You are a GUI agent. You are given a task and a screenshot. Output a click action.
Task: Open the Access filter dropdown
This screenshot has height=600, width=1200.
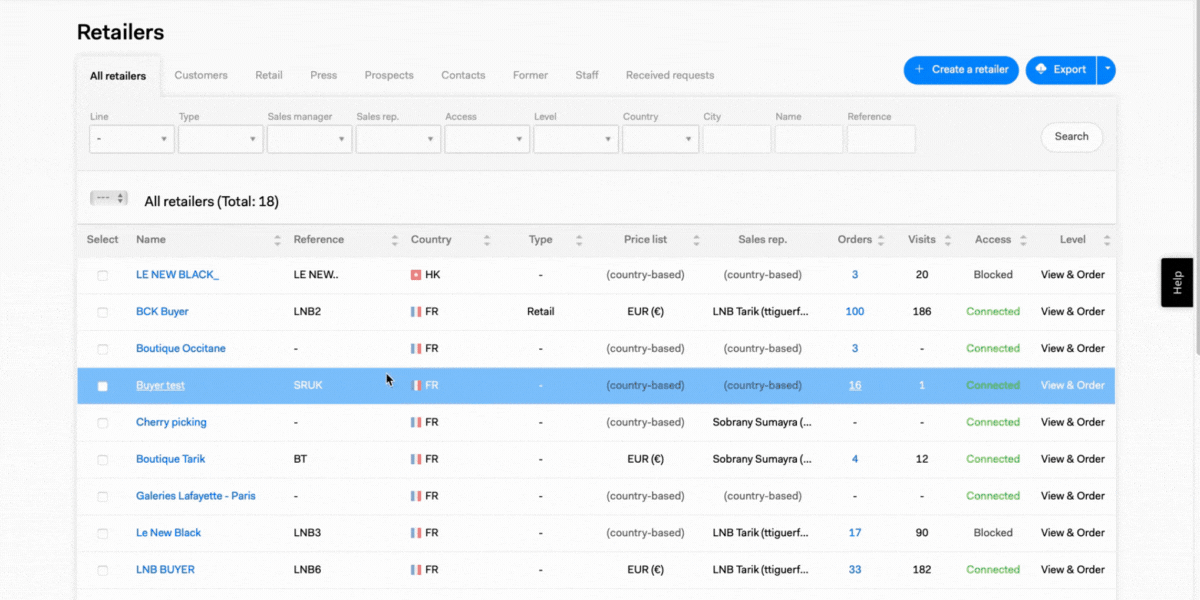point(487,139)
